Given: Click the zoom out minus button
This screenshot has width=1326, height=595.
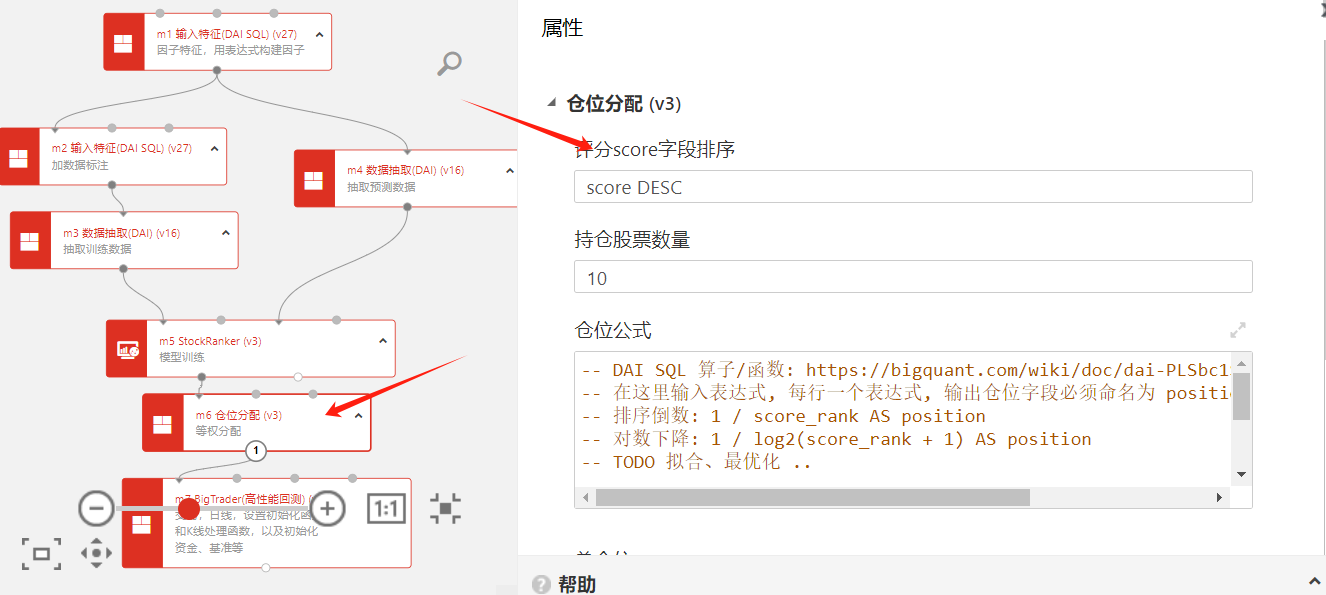Looking at the screenshot, I should pos(96,509).
